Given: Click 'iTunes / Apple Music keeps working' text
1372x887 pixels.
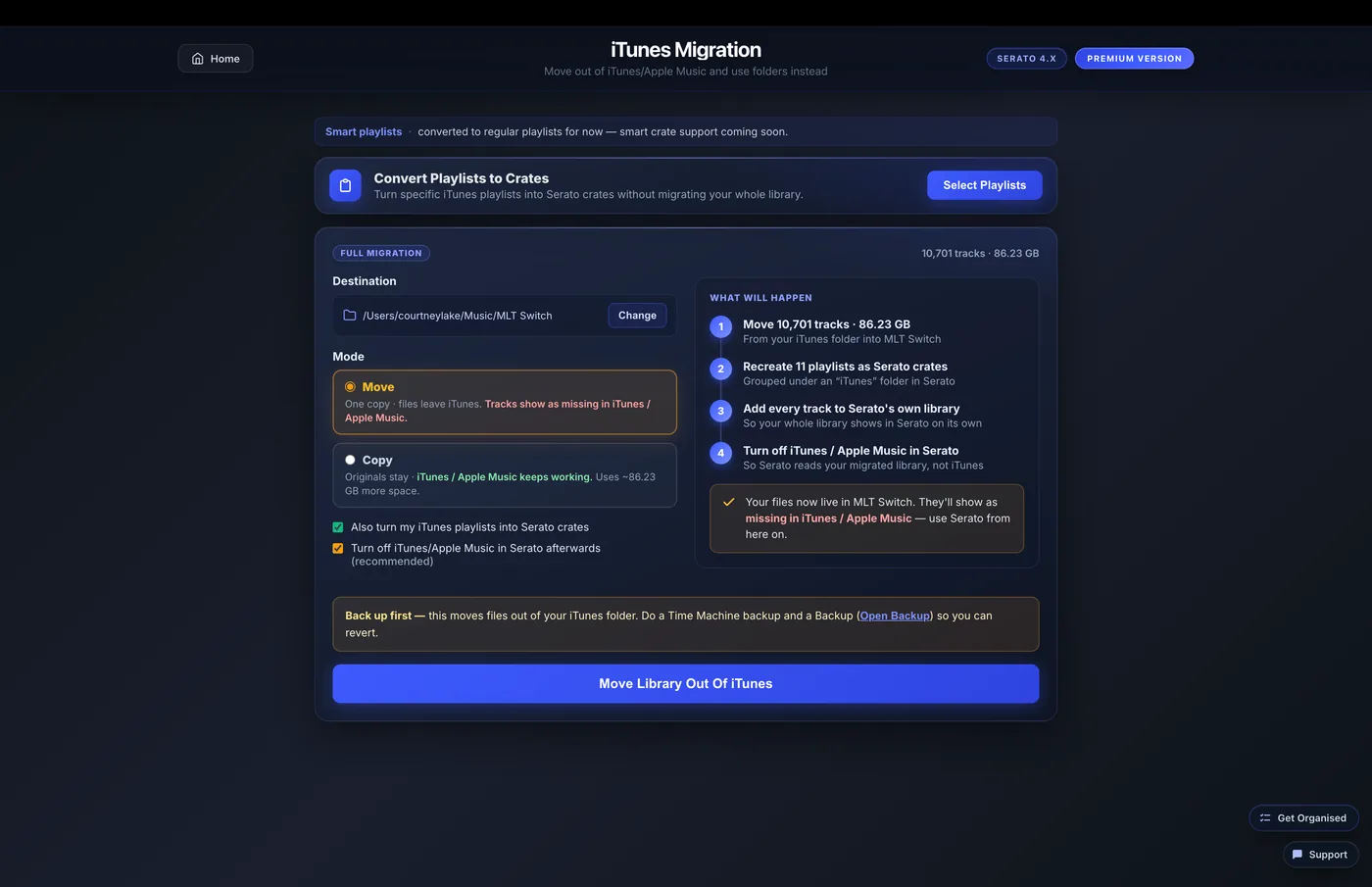Looking at the screenshot, I should pos(504,477).
